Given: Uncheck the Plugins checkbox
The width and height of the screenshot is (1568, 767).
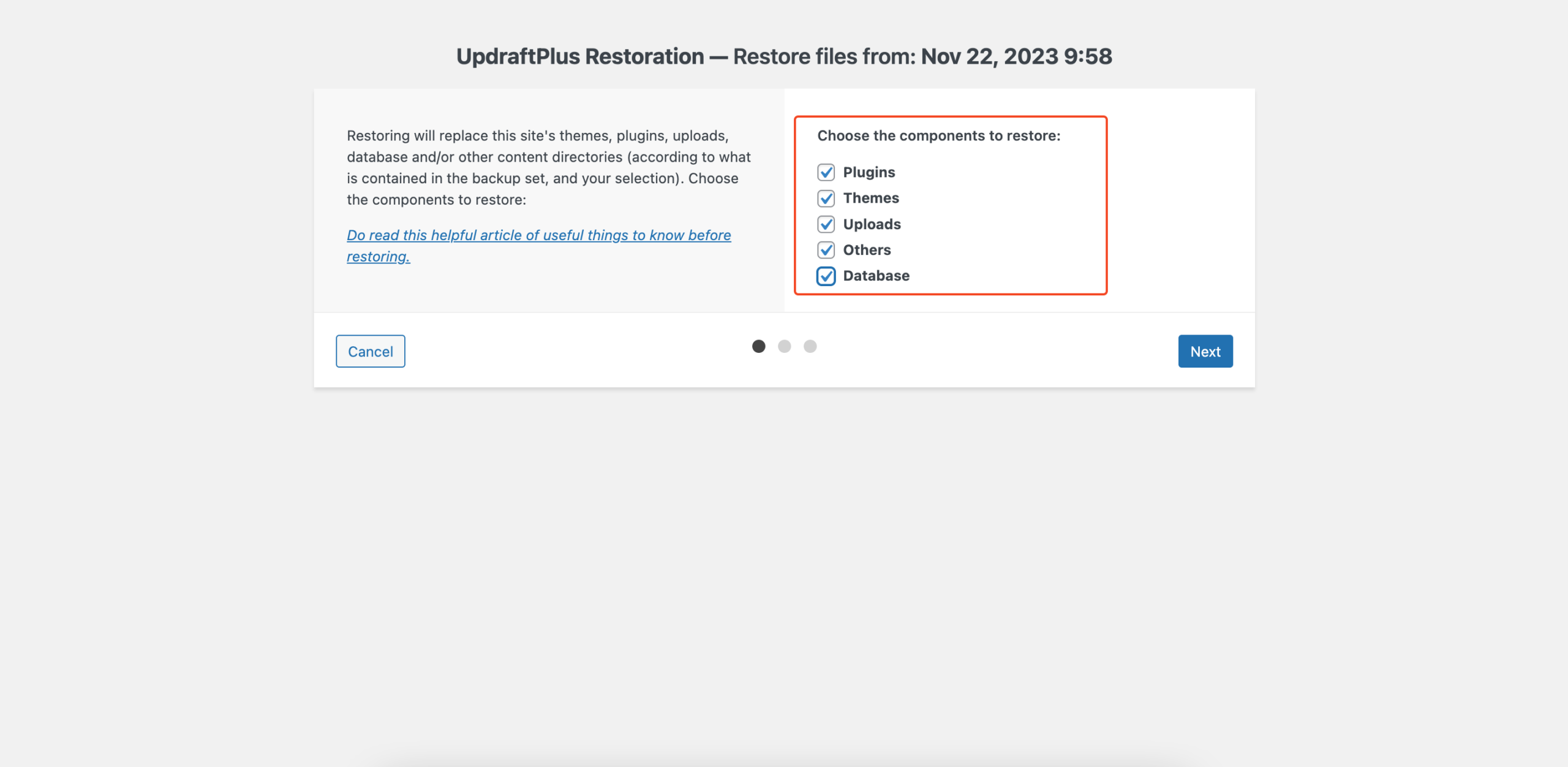Looking at the screenshot, I should pos(826,172).
